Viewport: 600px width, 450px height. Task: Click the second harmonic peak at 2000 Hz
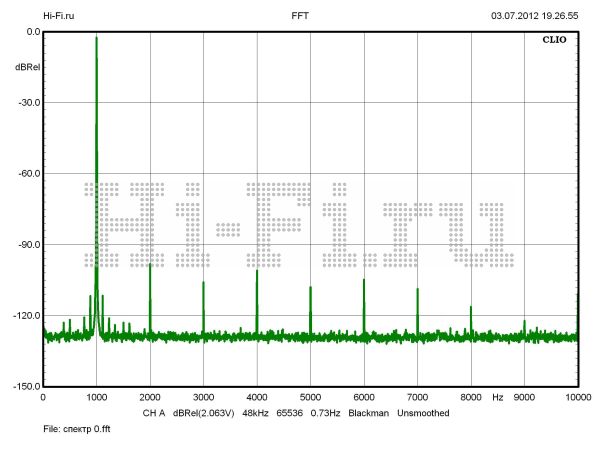[150, 266]
